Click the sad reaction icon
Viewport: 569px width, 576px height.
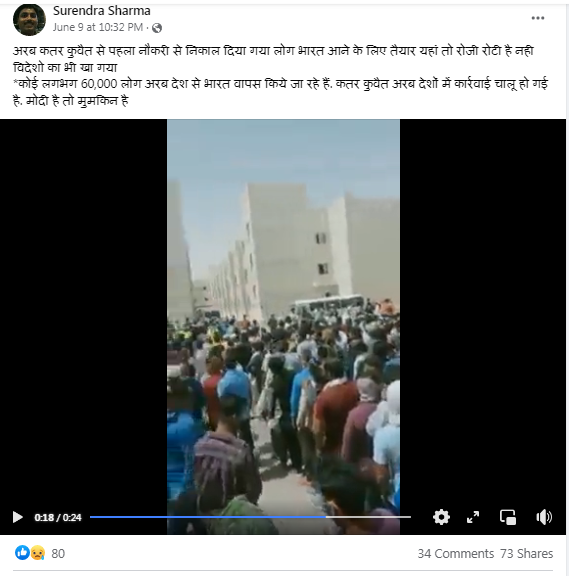click(x=38, y=553)
